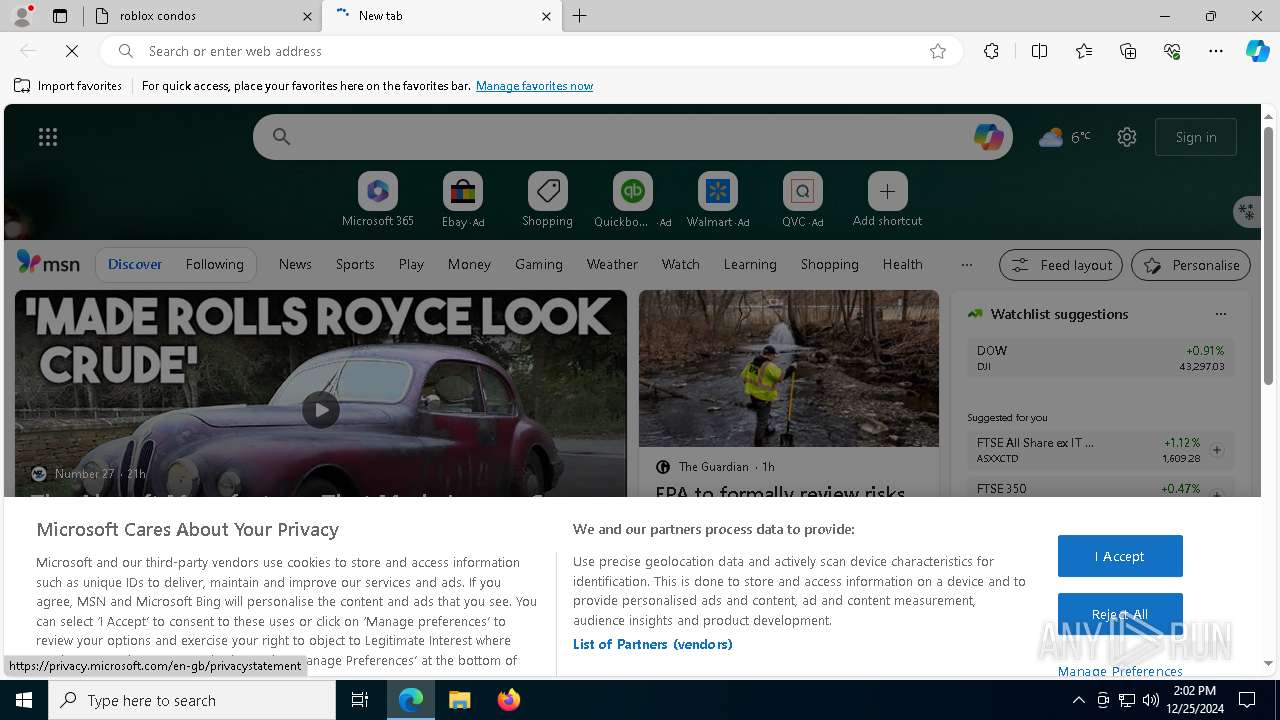
Task: Open the MSN apps grid launcher
Action: [48, 137]
